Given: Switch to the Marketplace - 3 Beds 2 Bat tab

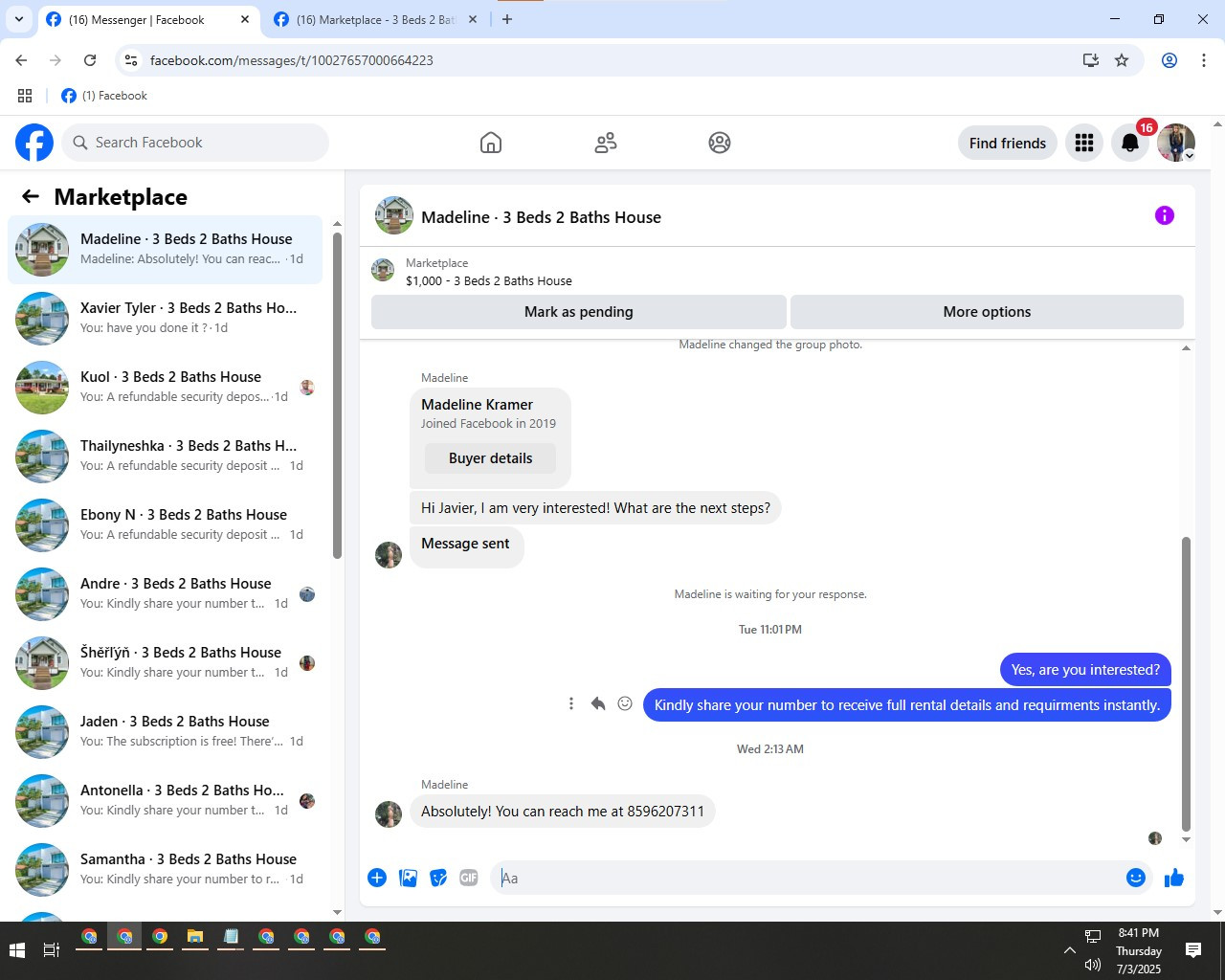Looking at the screenshot, I should pos(375,19).
